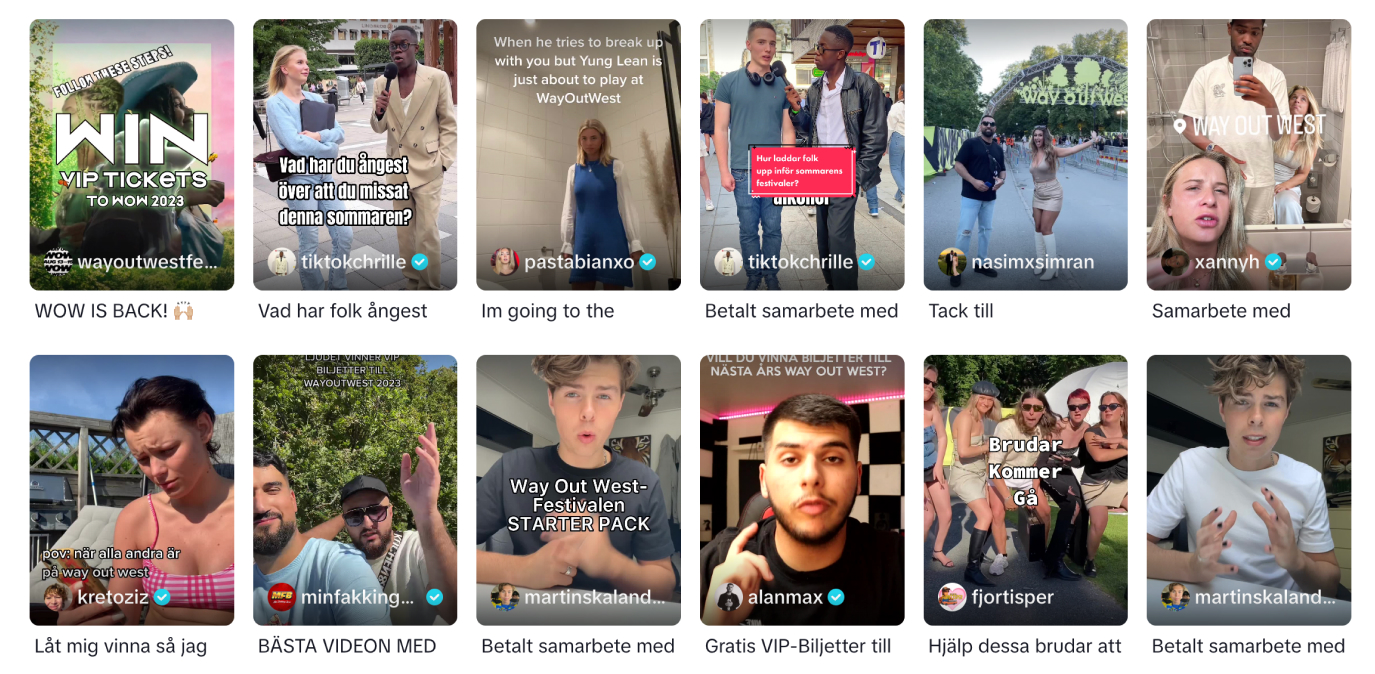Image resolution: width=1375 pixels, height=674 pixels.
Task: Click nasimxsimran's round avatar
Action: 952,262
